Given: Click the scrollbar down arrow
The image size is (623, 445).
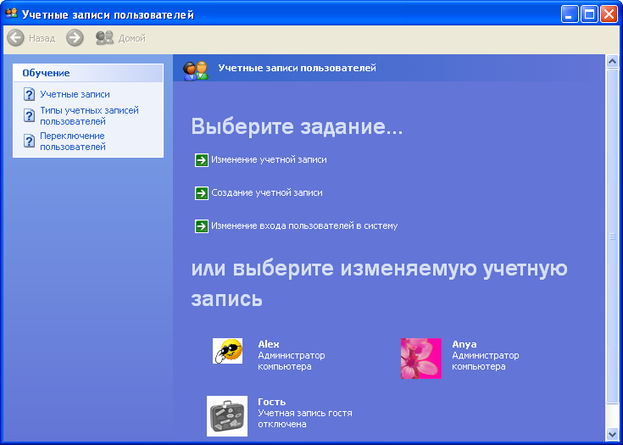Looking at the screenshot, I should tap(612, 434).
